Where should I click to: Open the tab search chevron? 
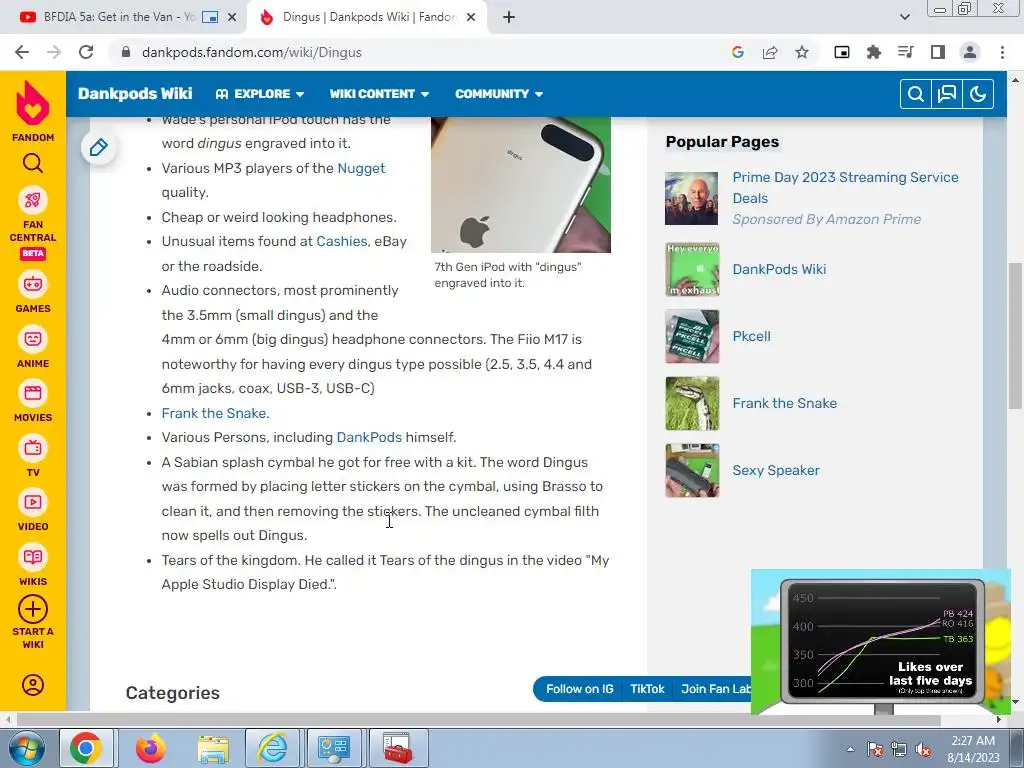point(904,17)
